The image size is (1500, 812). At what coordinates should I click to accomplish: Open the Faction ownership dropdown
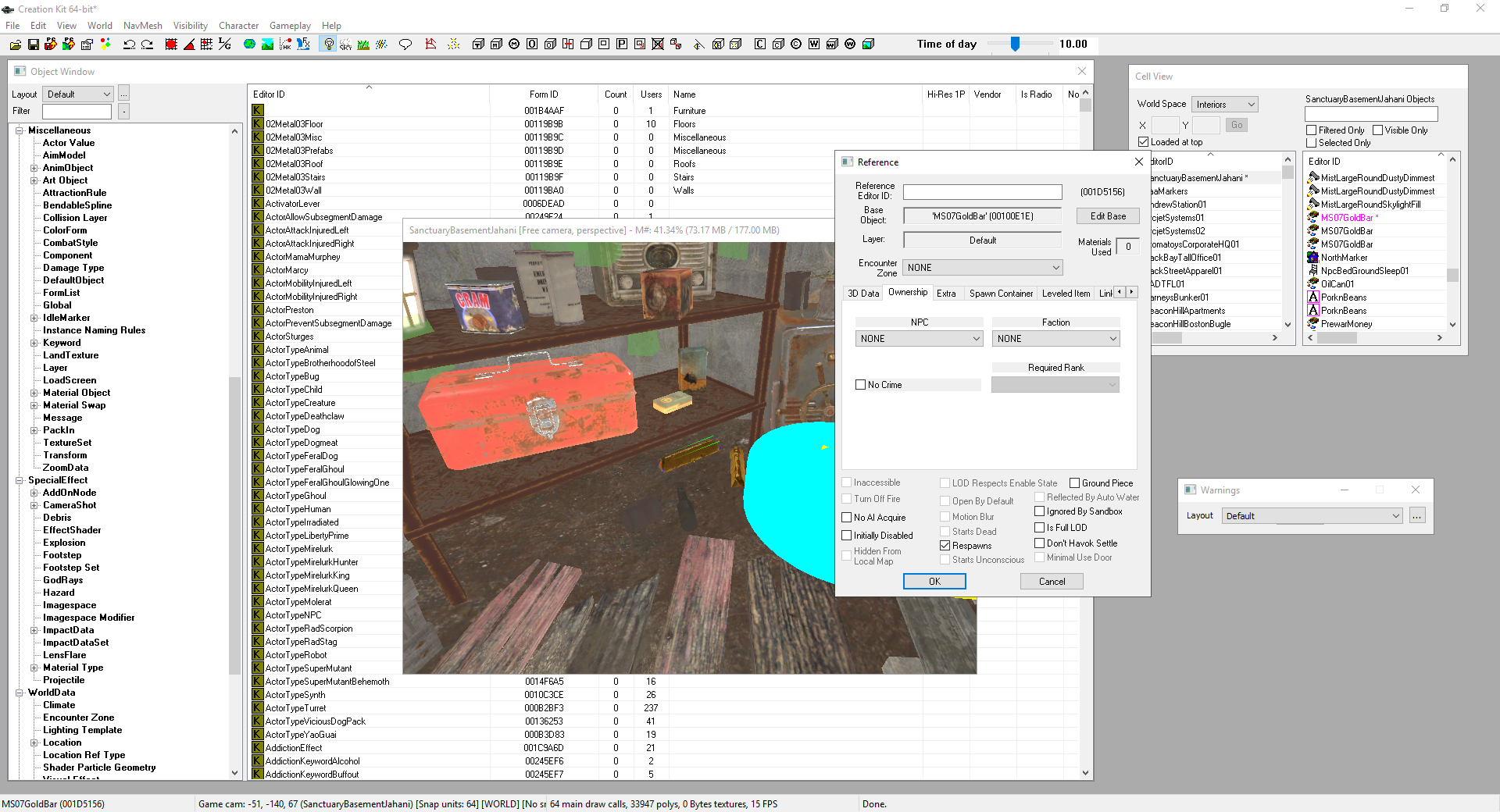click(1055, 339)
